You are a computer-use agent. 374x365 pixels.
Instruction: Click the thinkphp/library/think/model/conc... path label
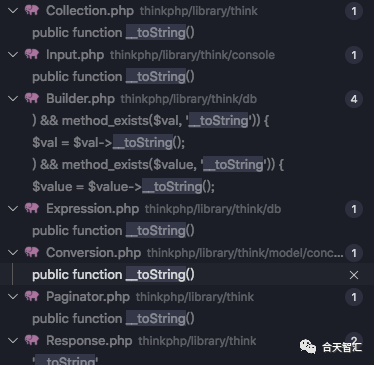(x=245, y=253)
